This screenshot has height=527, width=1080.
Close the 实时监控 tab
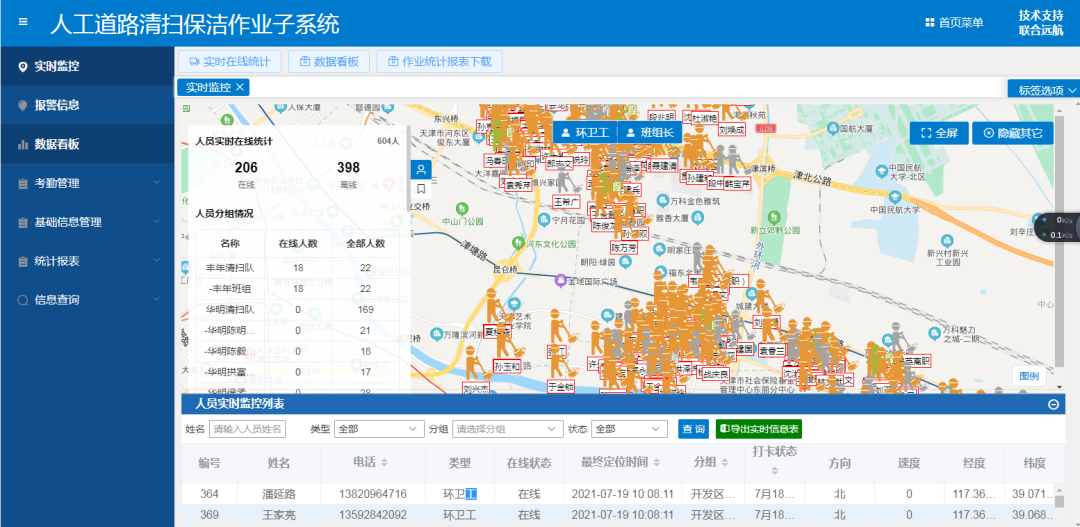pos(240,87)
